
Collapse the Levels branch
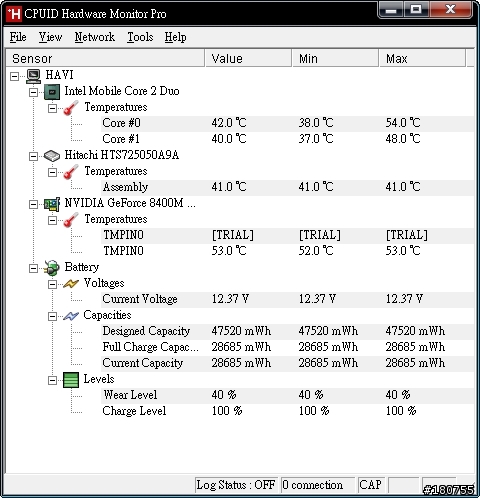(52, 380)
